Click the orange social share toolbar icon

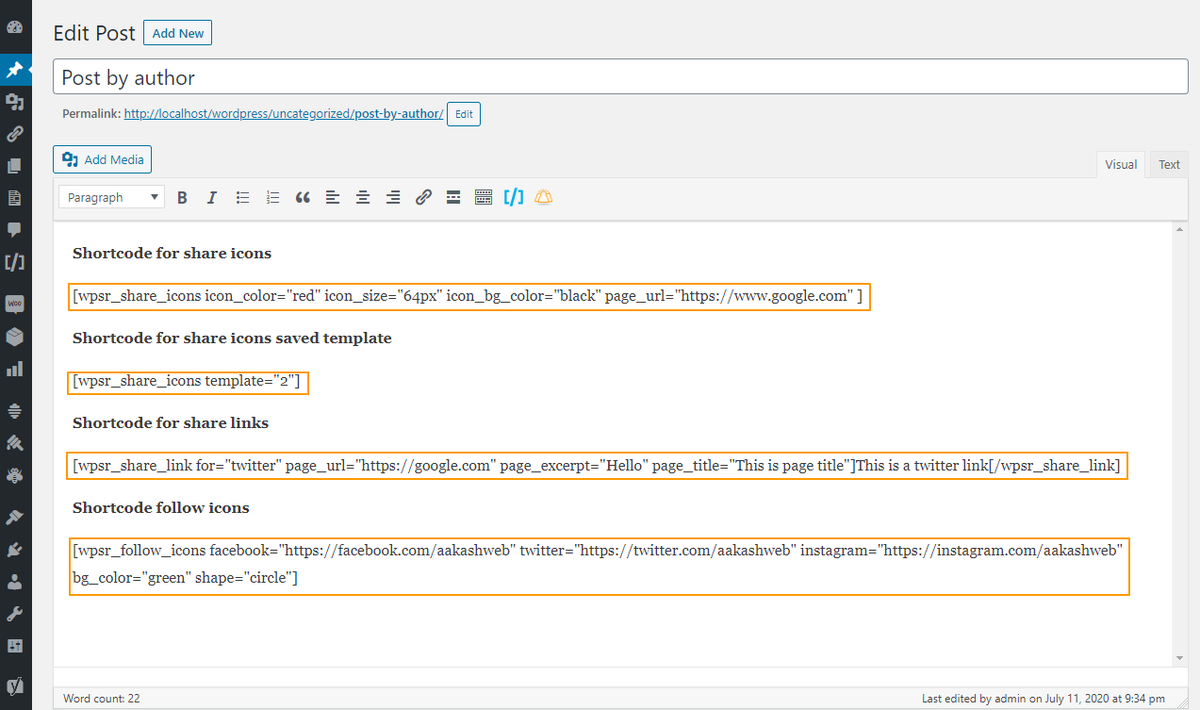[543, 198]
